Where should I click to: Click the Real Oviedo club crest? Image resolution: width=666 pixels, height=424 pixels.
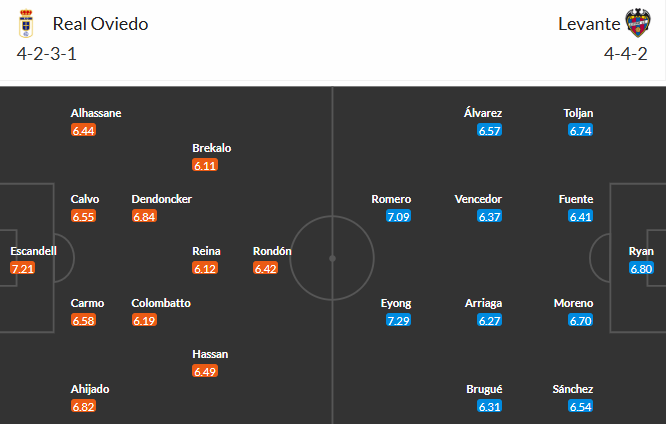29,23
